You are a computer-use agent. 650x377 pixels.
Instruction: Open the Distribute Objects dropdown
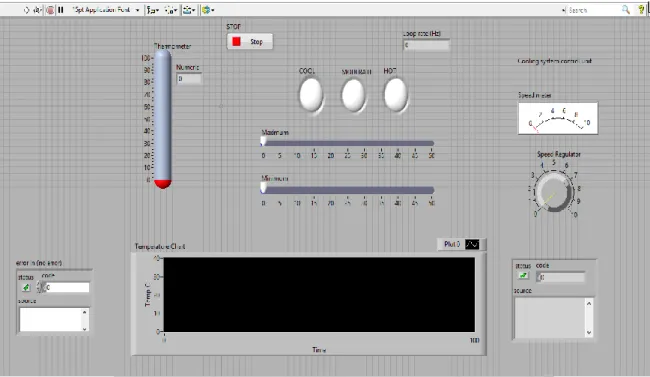171,10
